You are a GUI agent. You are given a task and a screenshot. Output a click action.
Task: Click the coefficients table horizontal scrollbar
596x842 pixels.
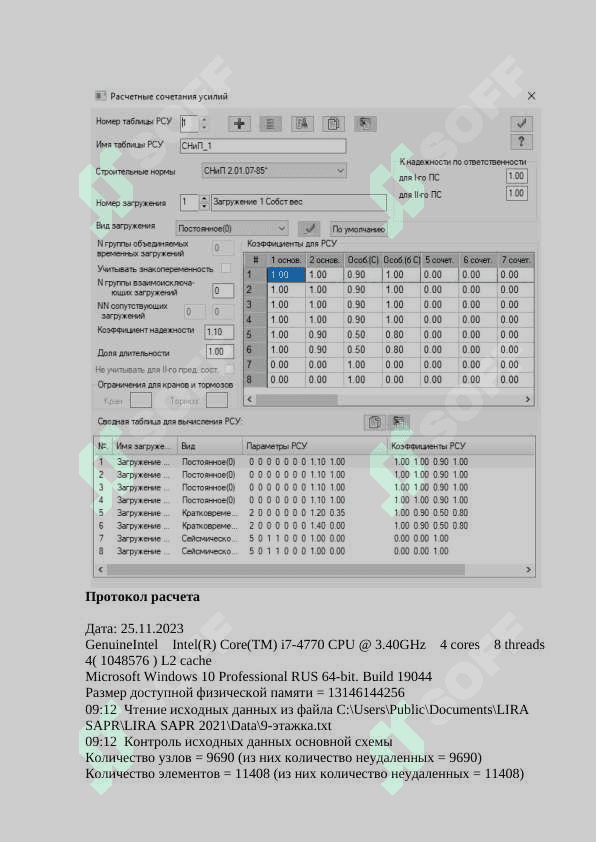[x=389, y=399]
